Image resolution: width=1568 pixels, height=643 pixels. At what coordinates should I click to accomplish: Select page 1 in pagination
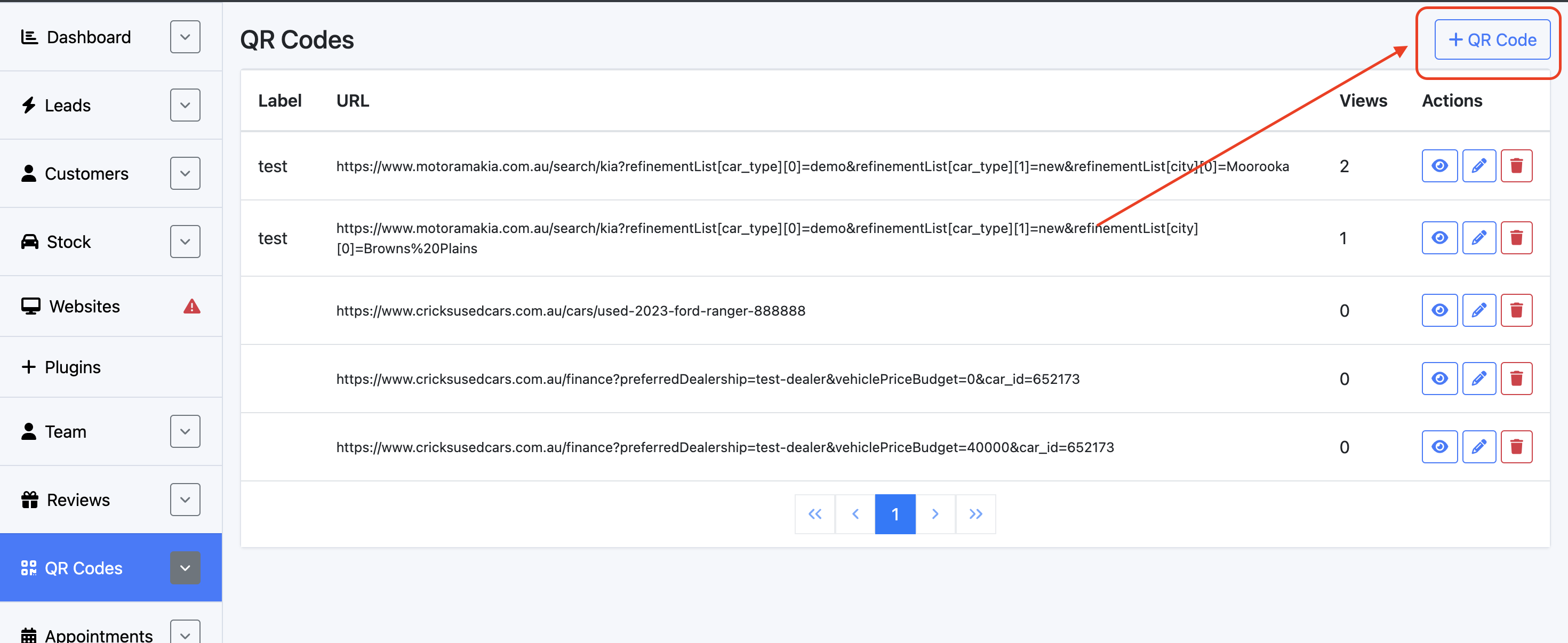point(895,514)
